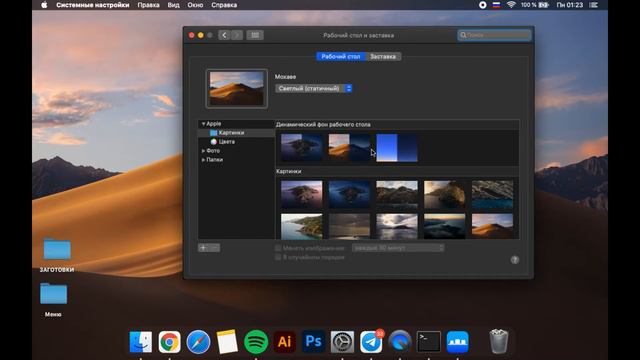Select Картинки in sidebar
This screenshot has width=640, height=360.
(236, 133)
